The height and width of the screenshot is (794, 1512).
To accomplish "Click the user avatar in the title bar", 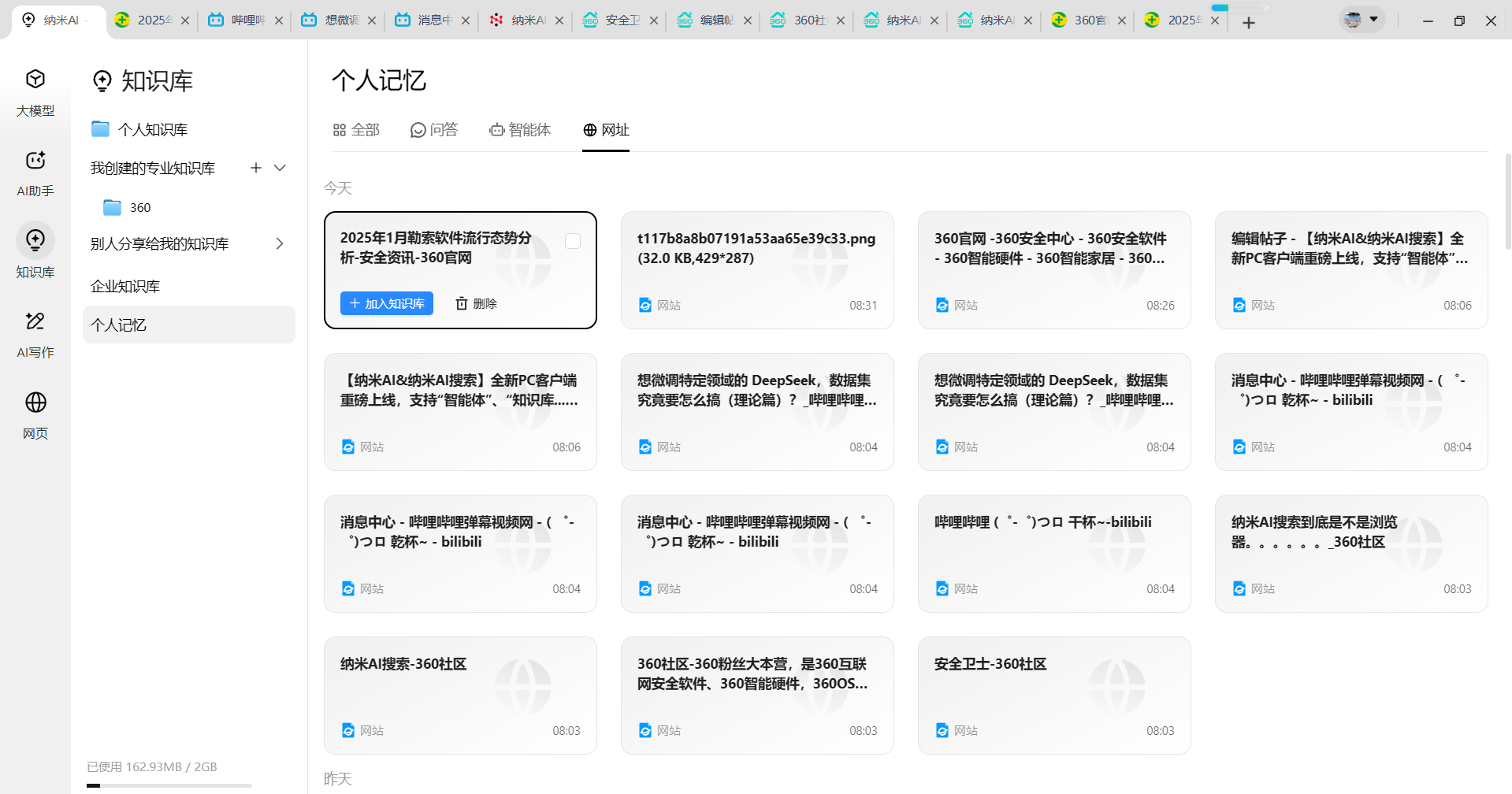I will tap(1353, 20).
